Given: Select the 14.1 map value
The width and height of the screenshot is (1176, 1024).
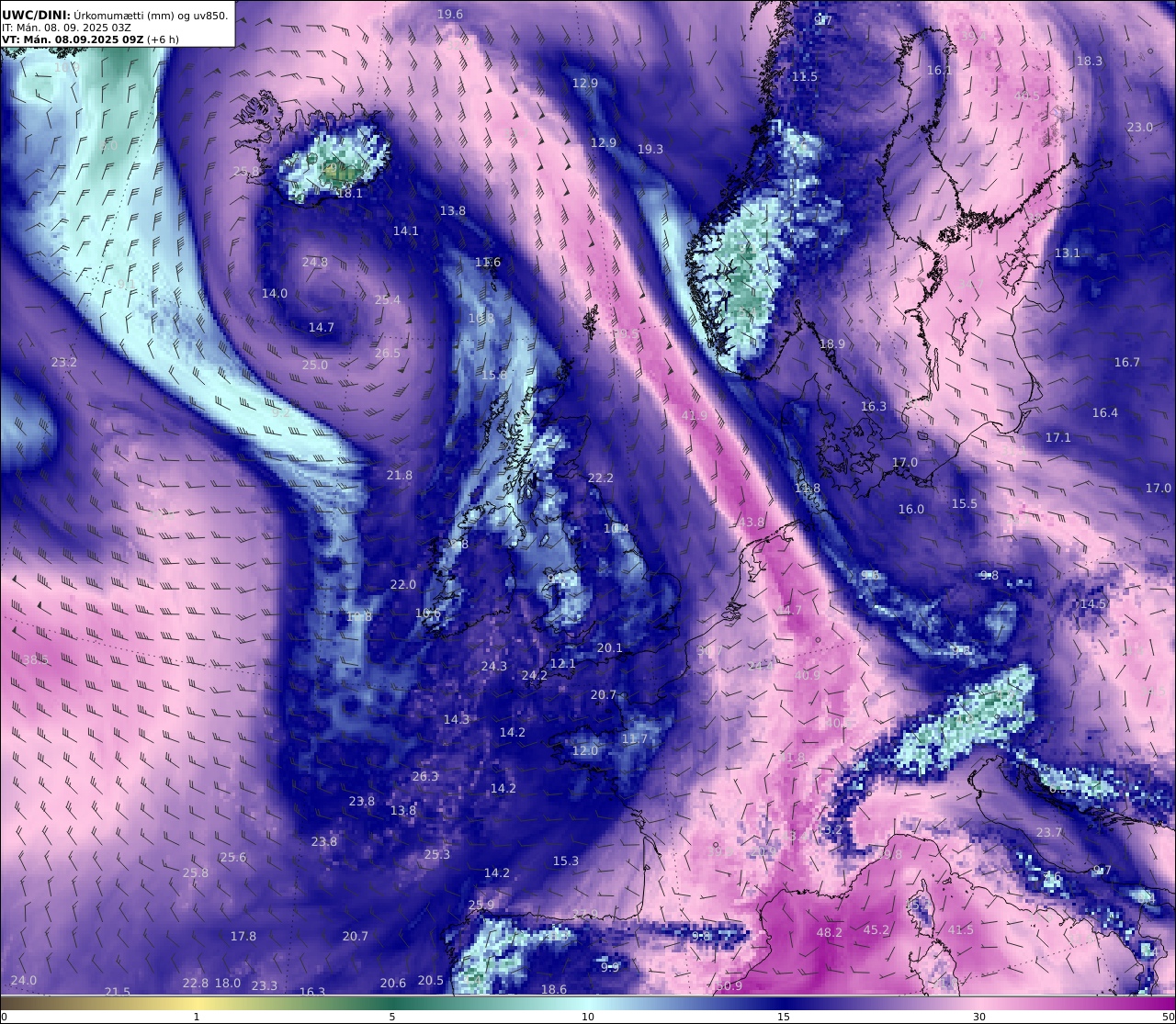Looking at the screenshot, I should [405, 231].
